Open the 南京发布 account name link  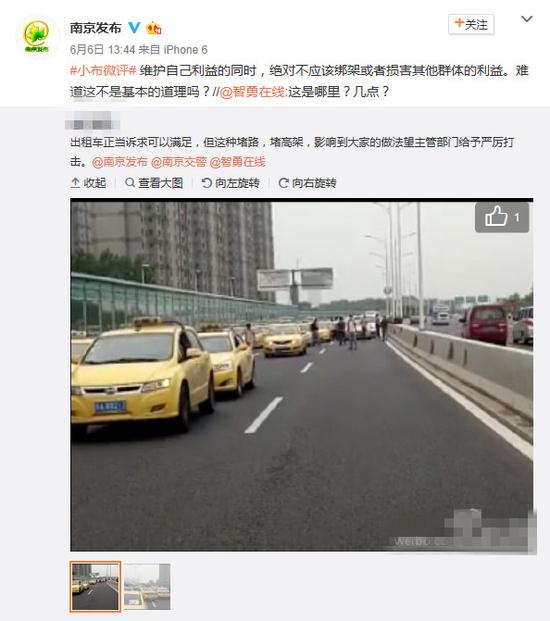click(x=95, y=28)
